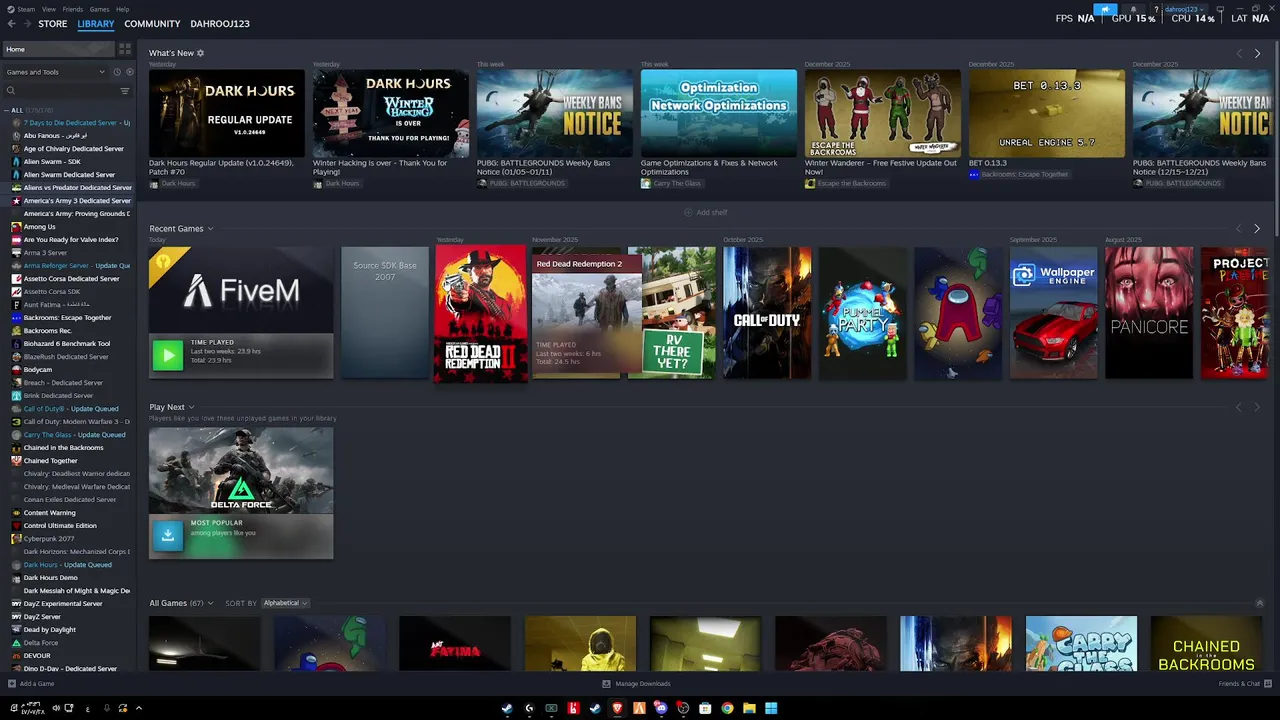Show hidden tray icons chevron
This screenshot has height=720, width=1280.
(139, 708)
